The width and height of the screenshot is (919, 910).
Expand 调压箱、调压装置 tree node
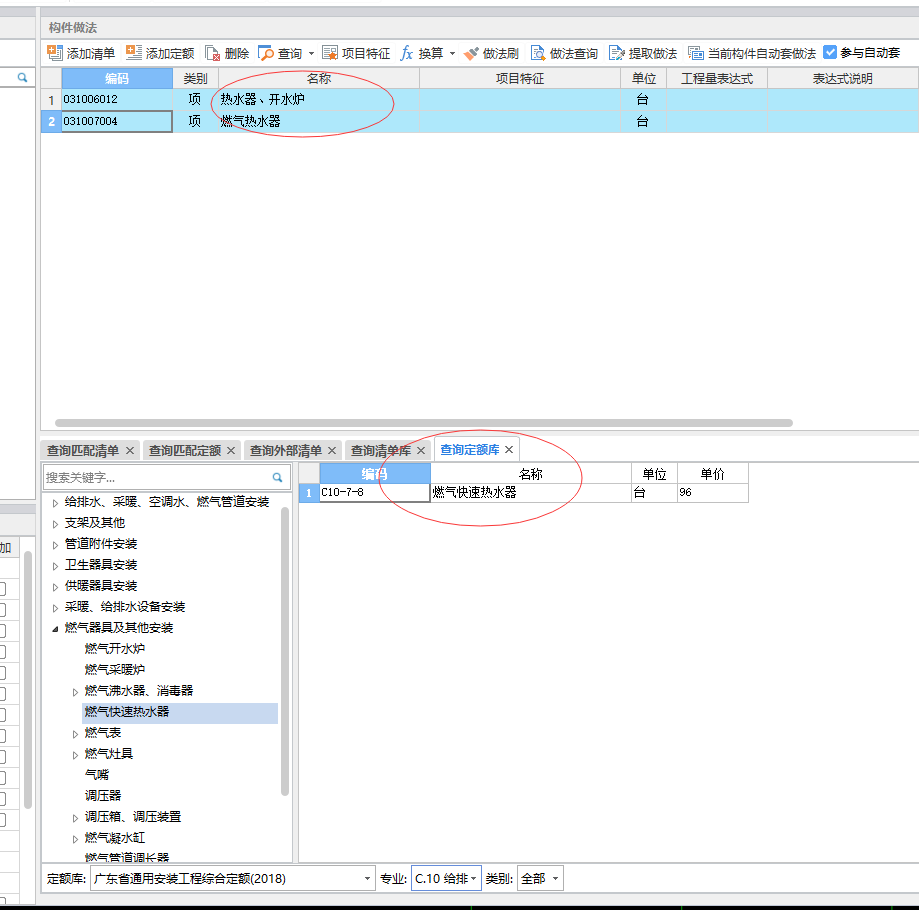[75, 818]
